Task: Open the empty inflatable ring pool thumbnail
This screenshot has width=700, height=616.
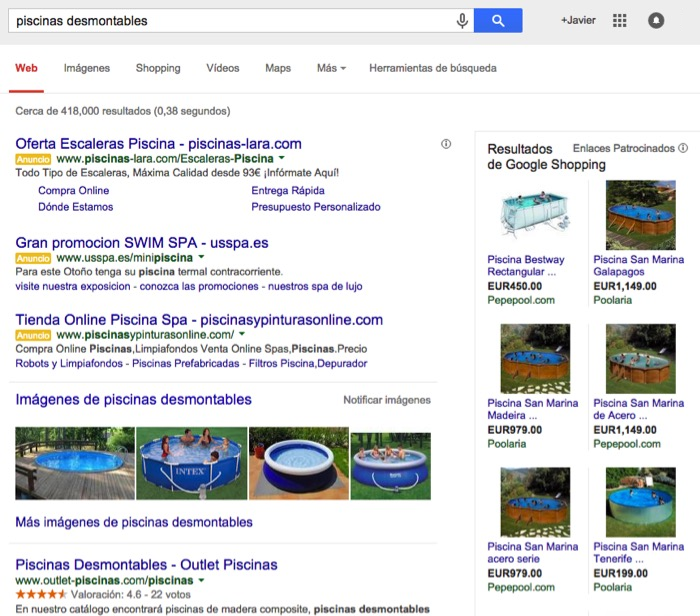Action: pyautogui.click(x=299, y=463)
